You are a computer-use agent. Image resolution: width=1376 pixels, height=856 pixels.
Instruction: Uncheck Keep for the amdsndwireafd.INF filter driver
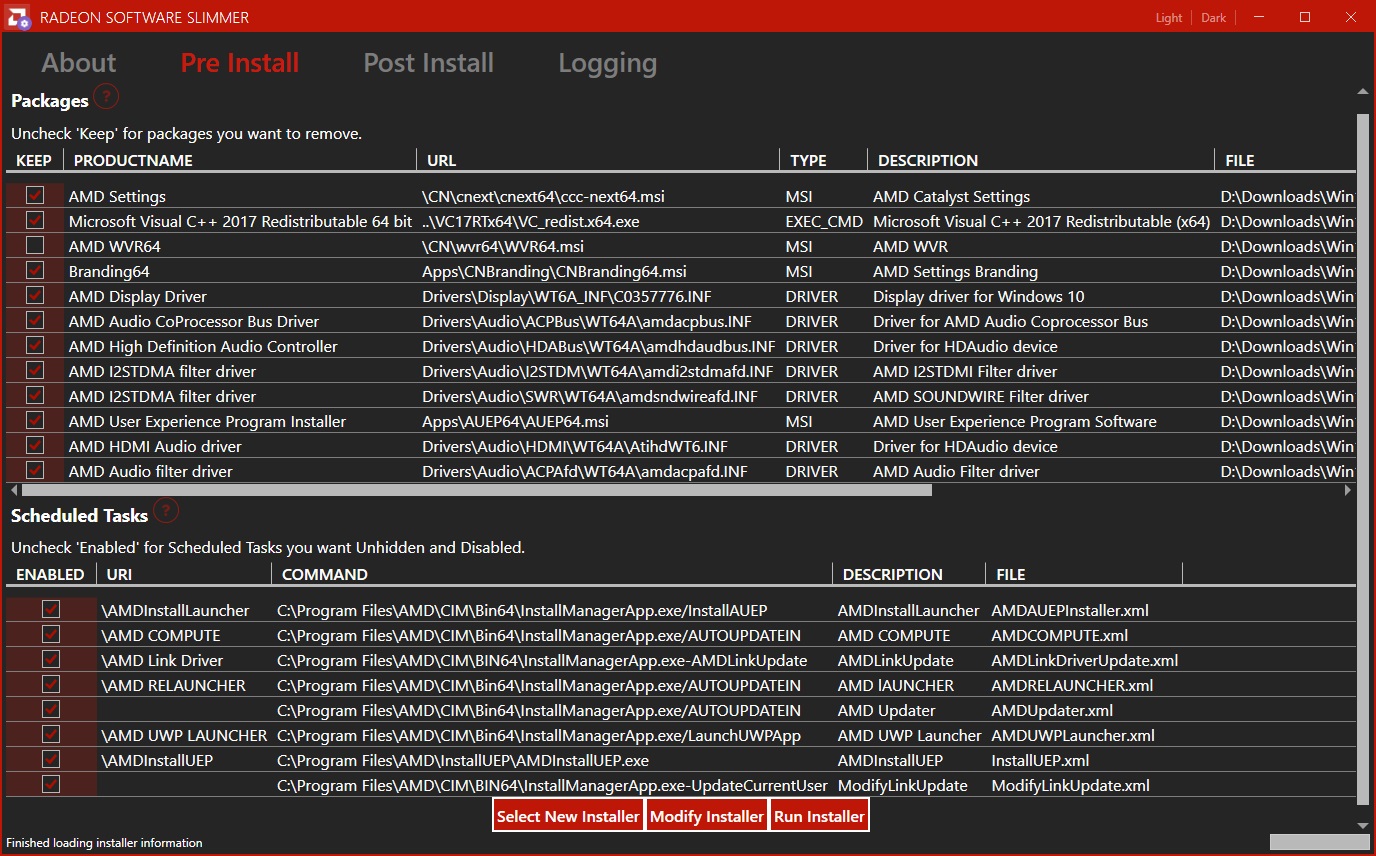click(x=35, y=396)
